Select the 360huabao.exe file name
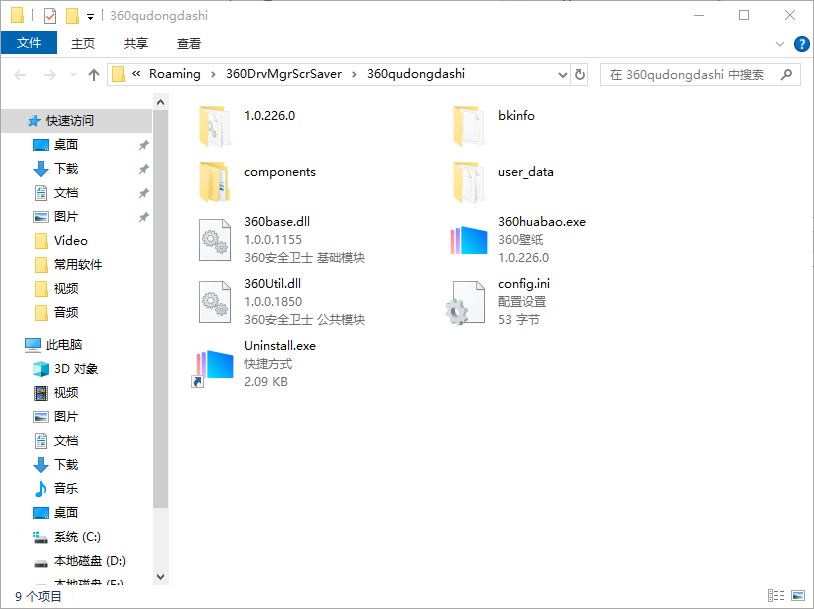This screenshot has height=609, width=814. tap(542, 222)
